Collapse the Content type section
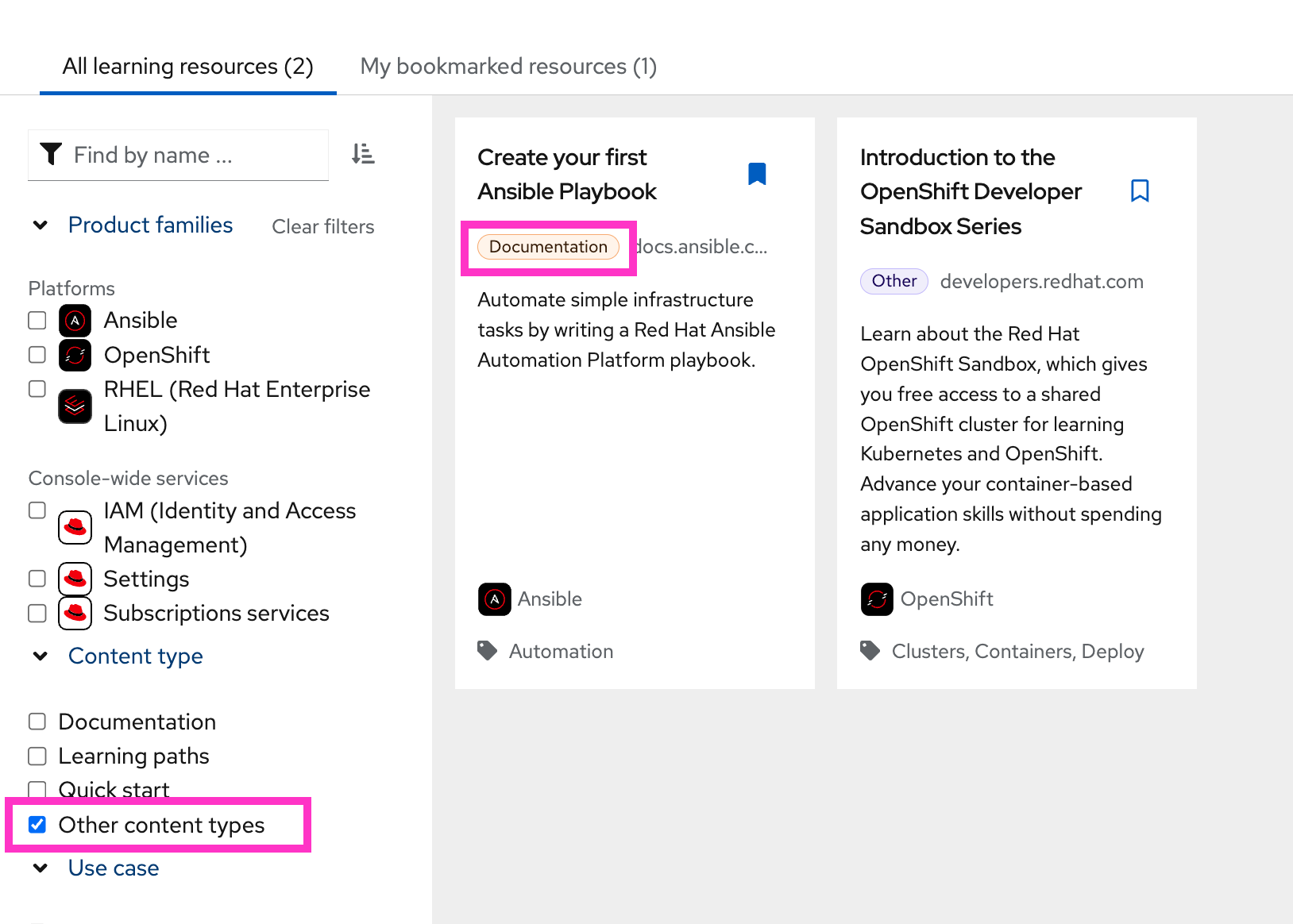Image resolution: width=1293 pixels, height=924 pixels. pos(41,656)
